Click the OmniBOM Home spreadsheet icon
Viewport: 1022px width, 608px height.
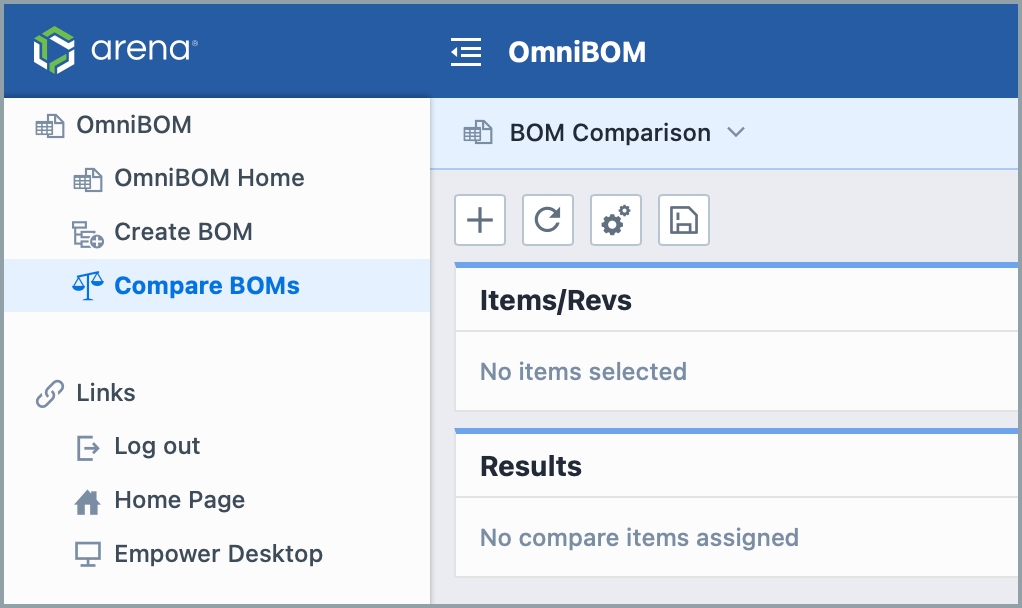[89, 178]
